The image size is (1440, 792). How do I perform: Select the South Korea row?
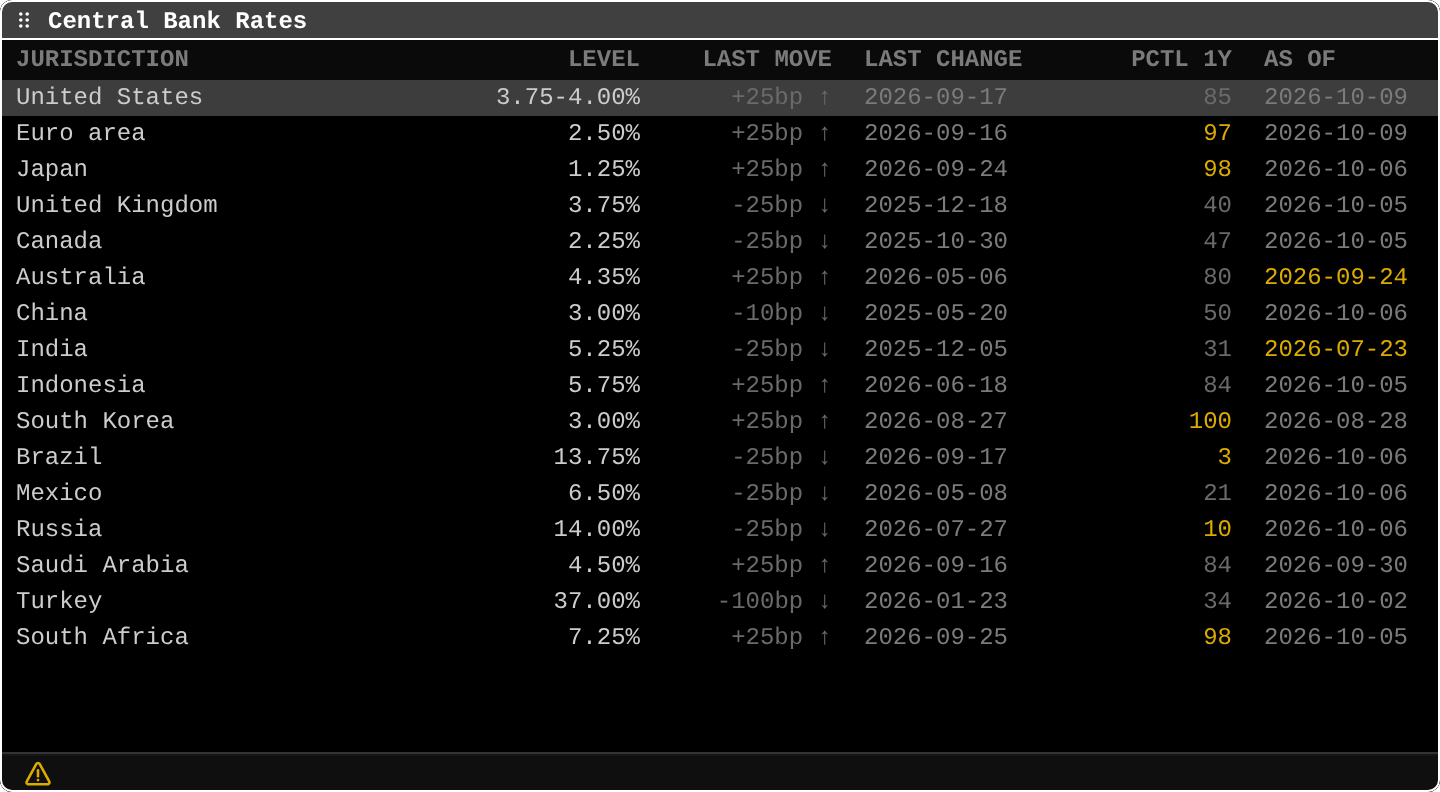(720, 421)
